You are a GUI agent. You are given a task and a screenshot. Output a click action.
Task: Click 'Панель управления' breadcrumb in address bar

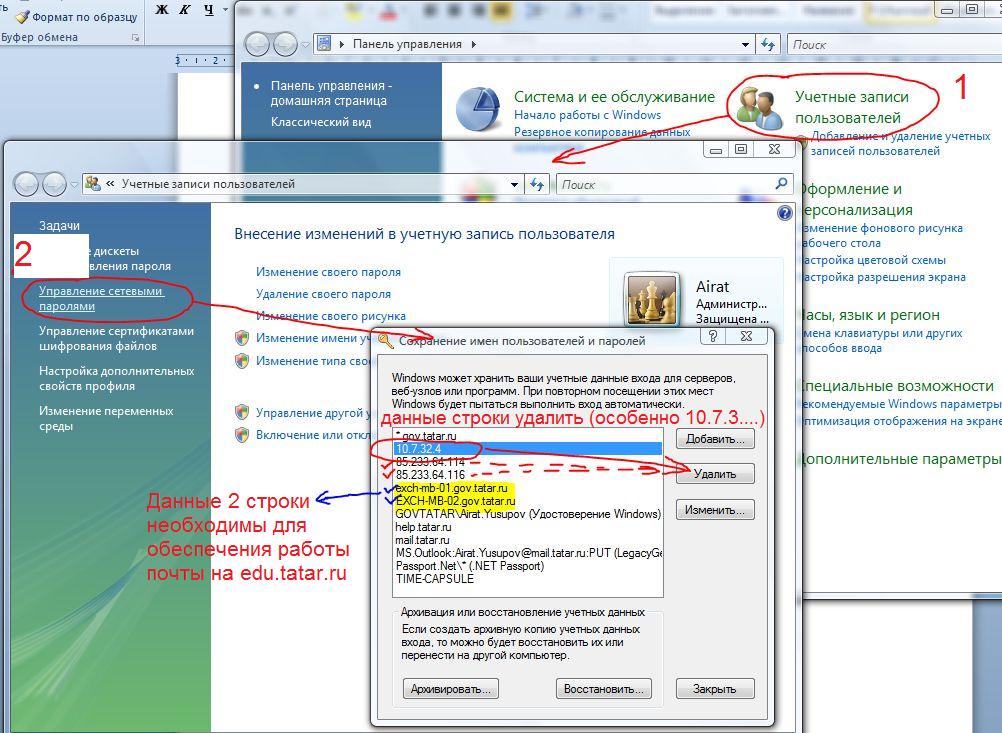click(x=407, y=44)
